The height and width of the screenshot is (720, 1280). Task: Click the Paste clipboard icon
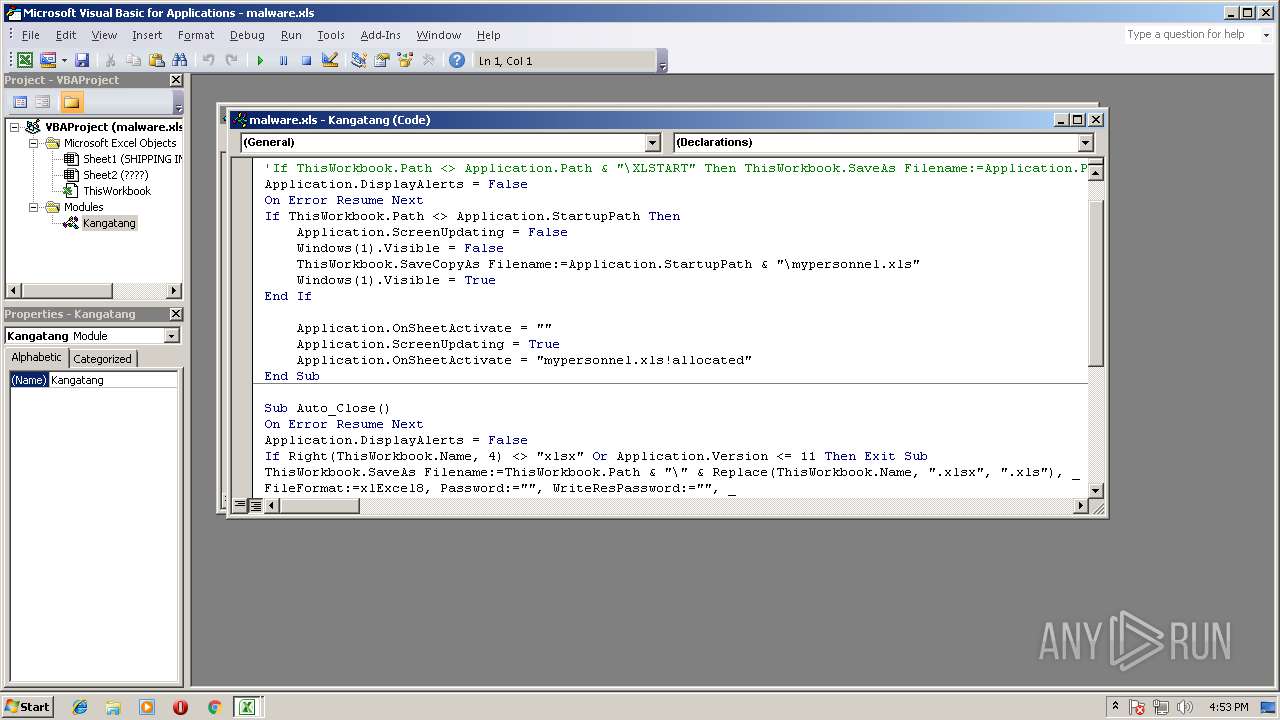coord(156,61)
